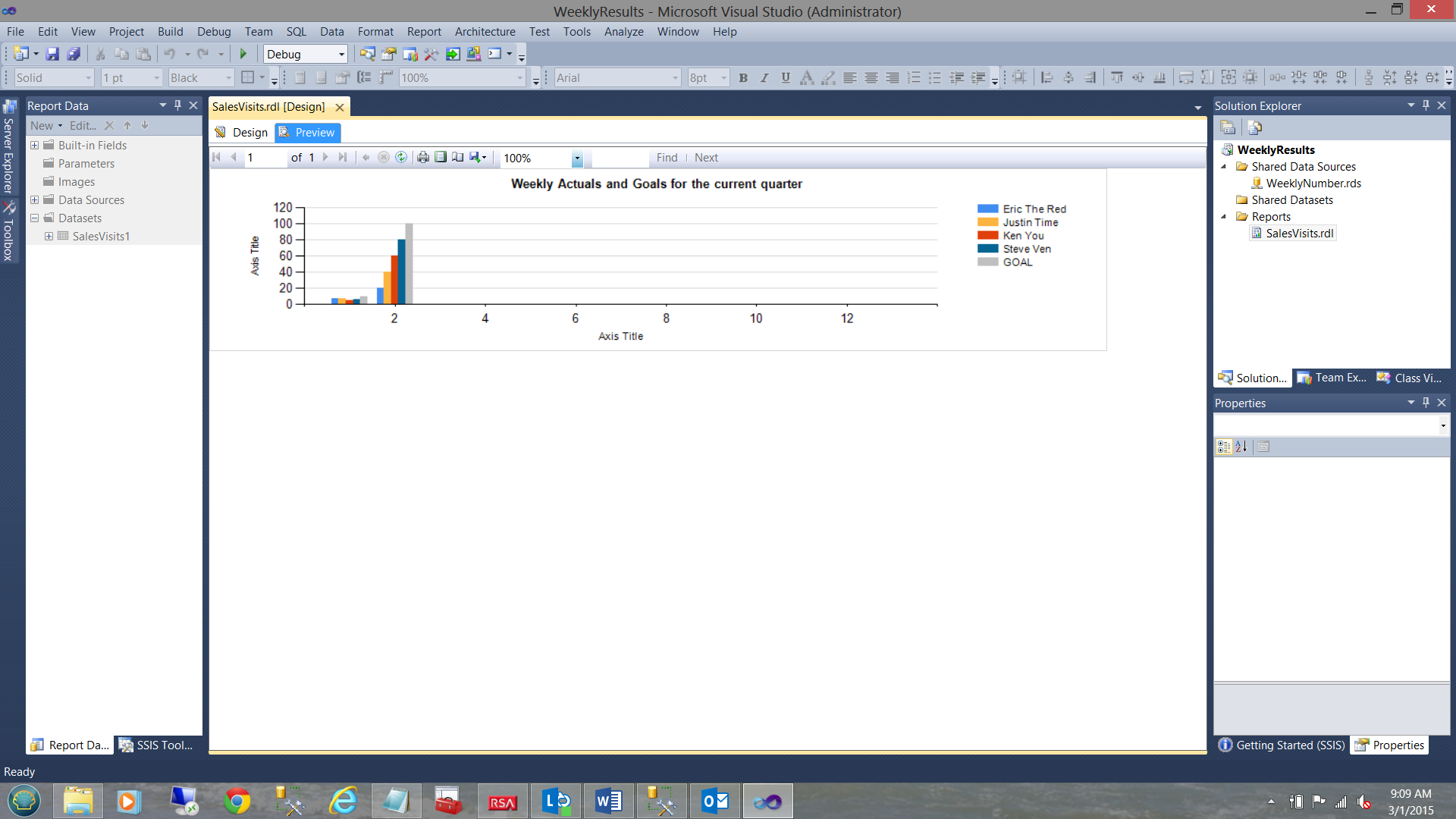Click the Page Setup icon

(458, 157)
